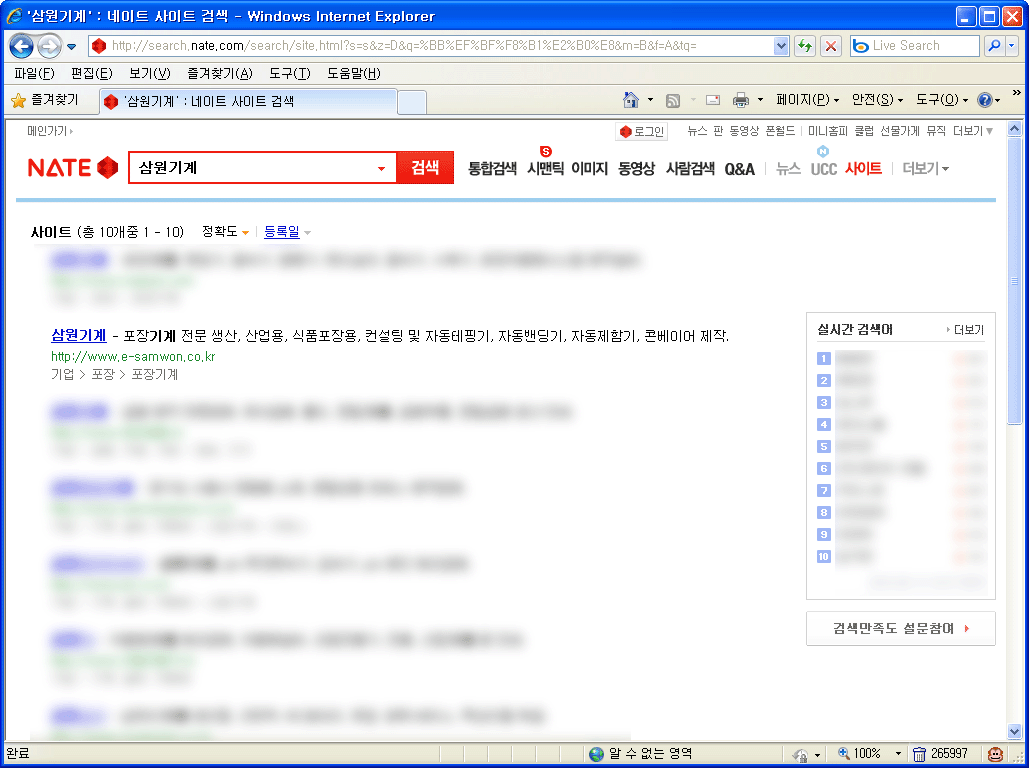Open the 페이지(P) toolbar menu
The image size is (1029, 768).
[807, 100]
